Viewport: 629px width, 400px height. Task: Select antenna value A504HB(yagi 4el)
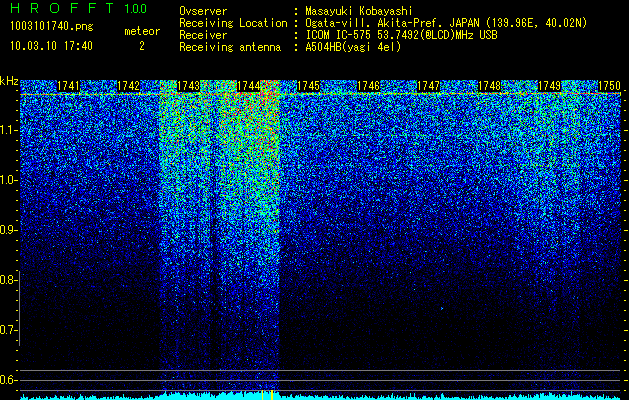coord(353,47)
